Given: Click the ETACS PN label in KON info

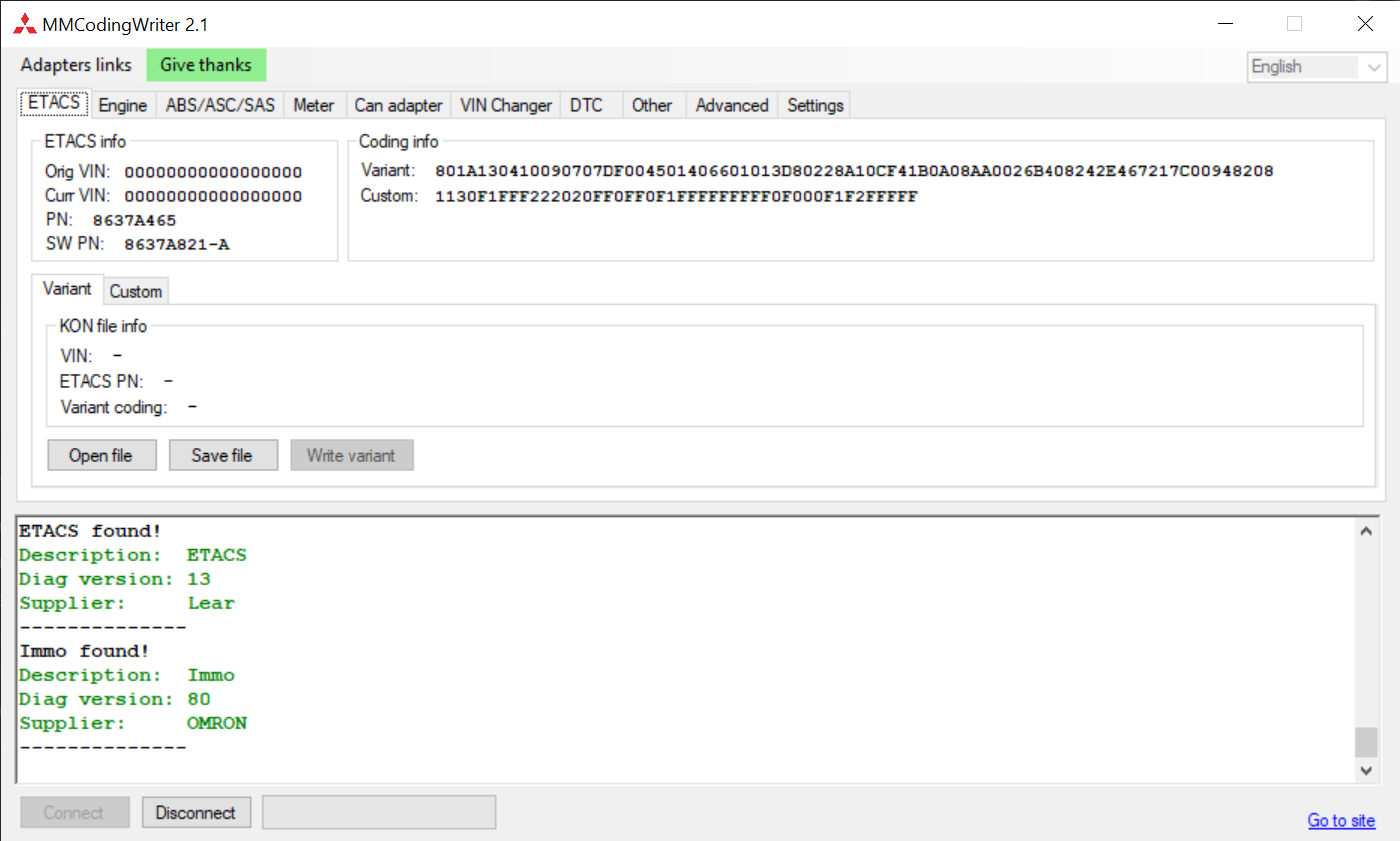Looking at the screenshot, I should [101, 381].
